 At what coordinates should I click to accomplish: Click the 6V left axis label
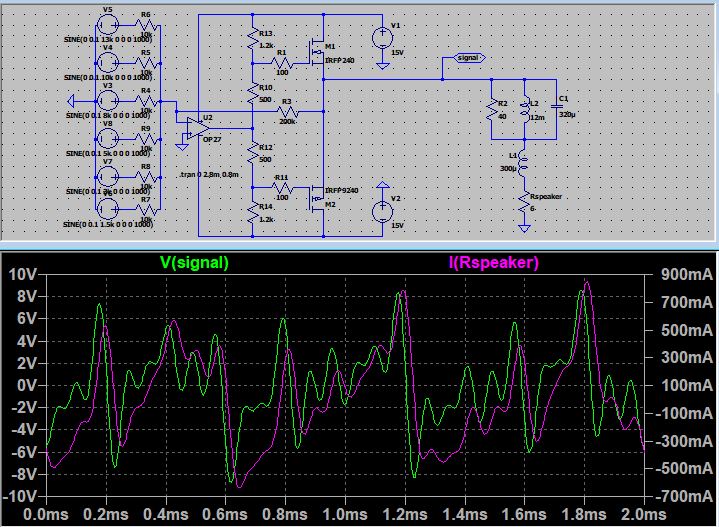coord(27,318)
